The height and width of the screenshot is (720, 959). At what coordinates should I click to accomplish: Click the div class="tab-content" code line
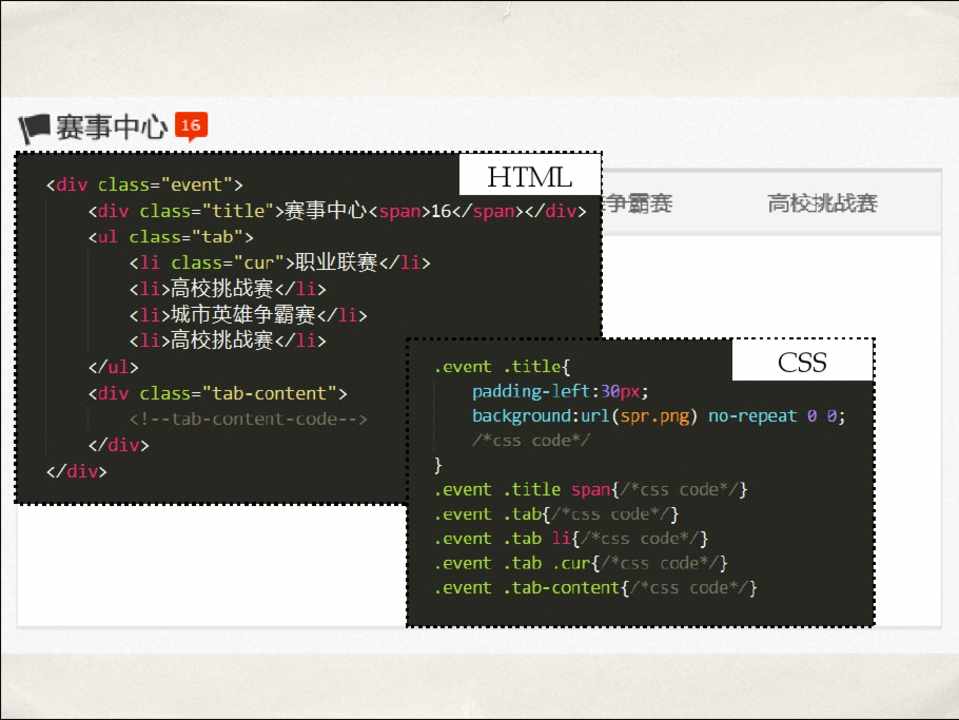click(x=217, y=393)
